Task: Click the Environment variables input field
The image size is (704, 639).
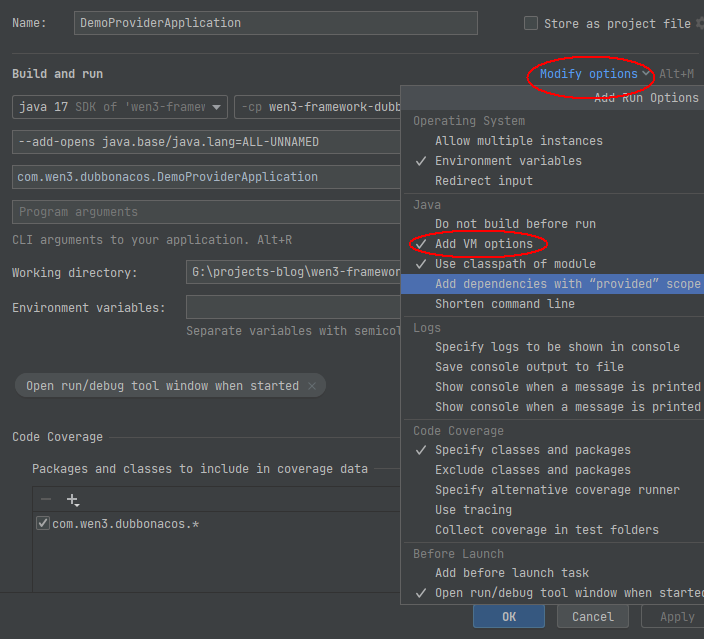Action: pyautogui.click(x=293, y=307)
